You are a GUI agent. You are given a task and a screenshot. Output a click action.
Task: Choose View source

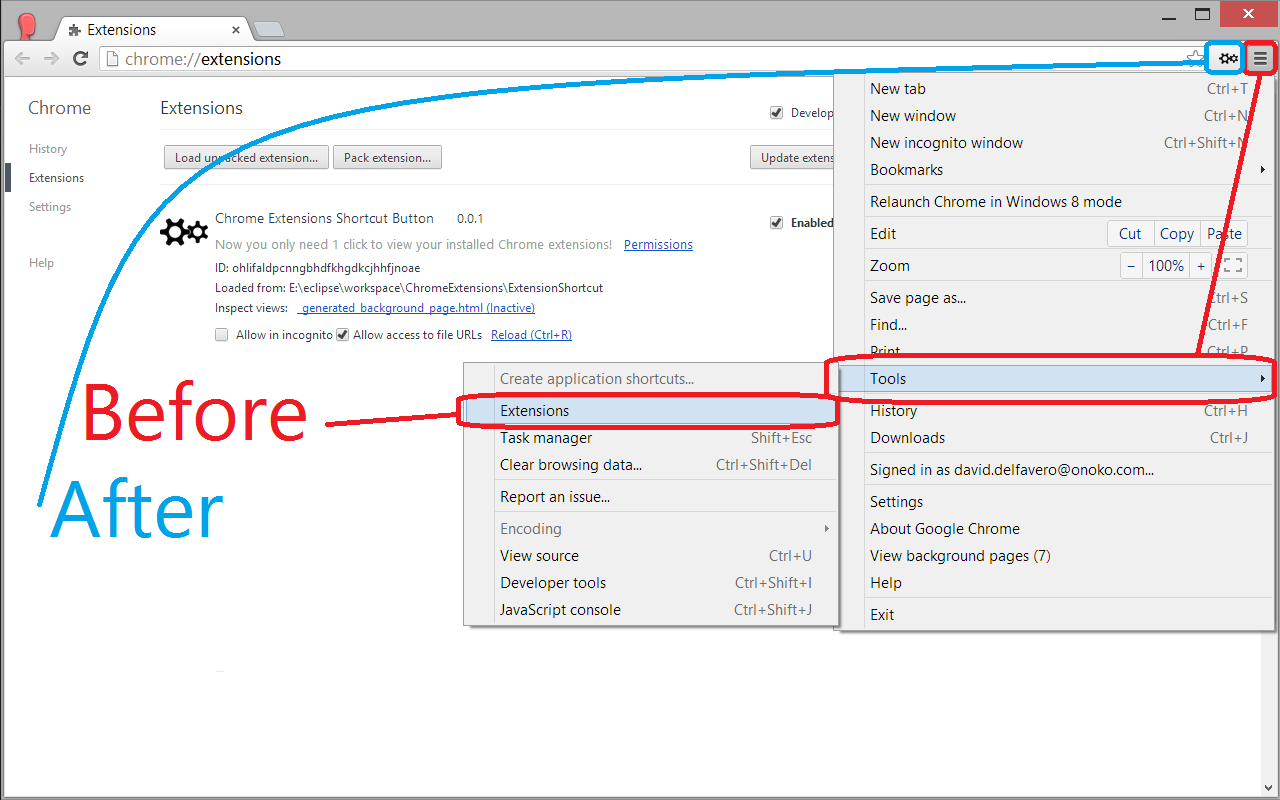(650, 556)
